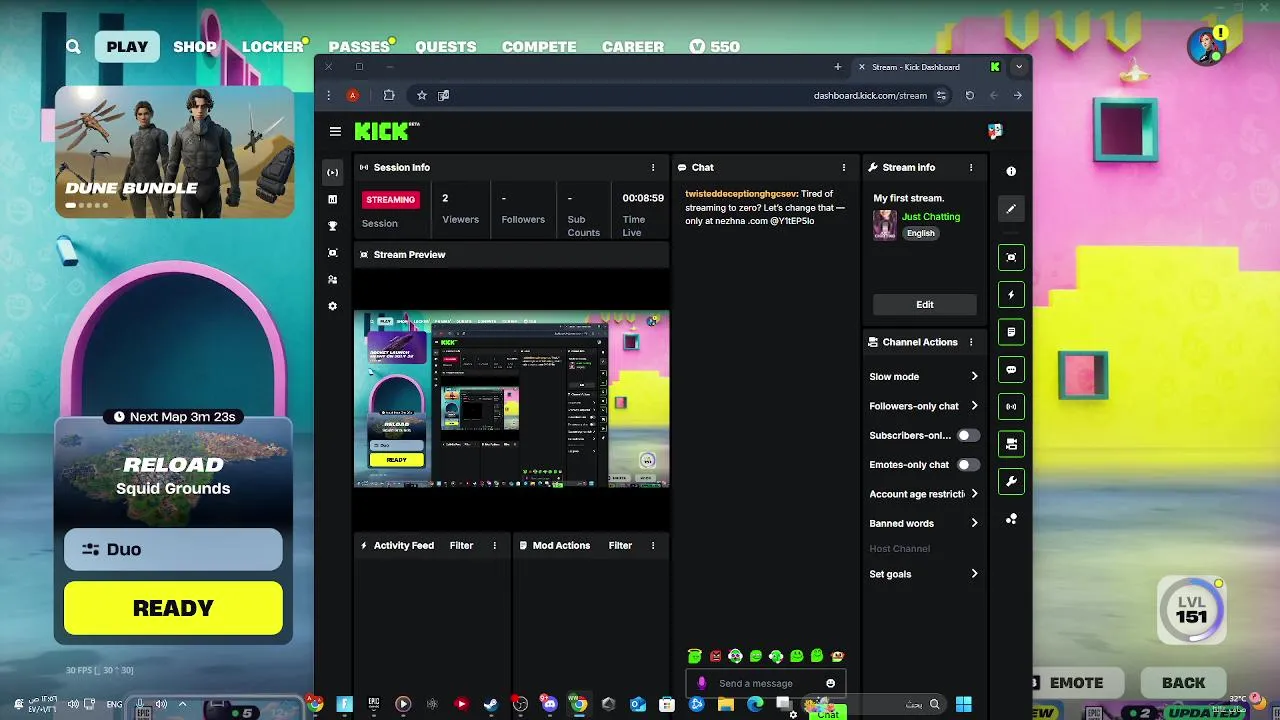1280x720 pixels.
Task: Open Steam from the taskbar
Action: (490, 704)
